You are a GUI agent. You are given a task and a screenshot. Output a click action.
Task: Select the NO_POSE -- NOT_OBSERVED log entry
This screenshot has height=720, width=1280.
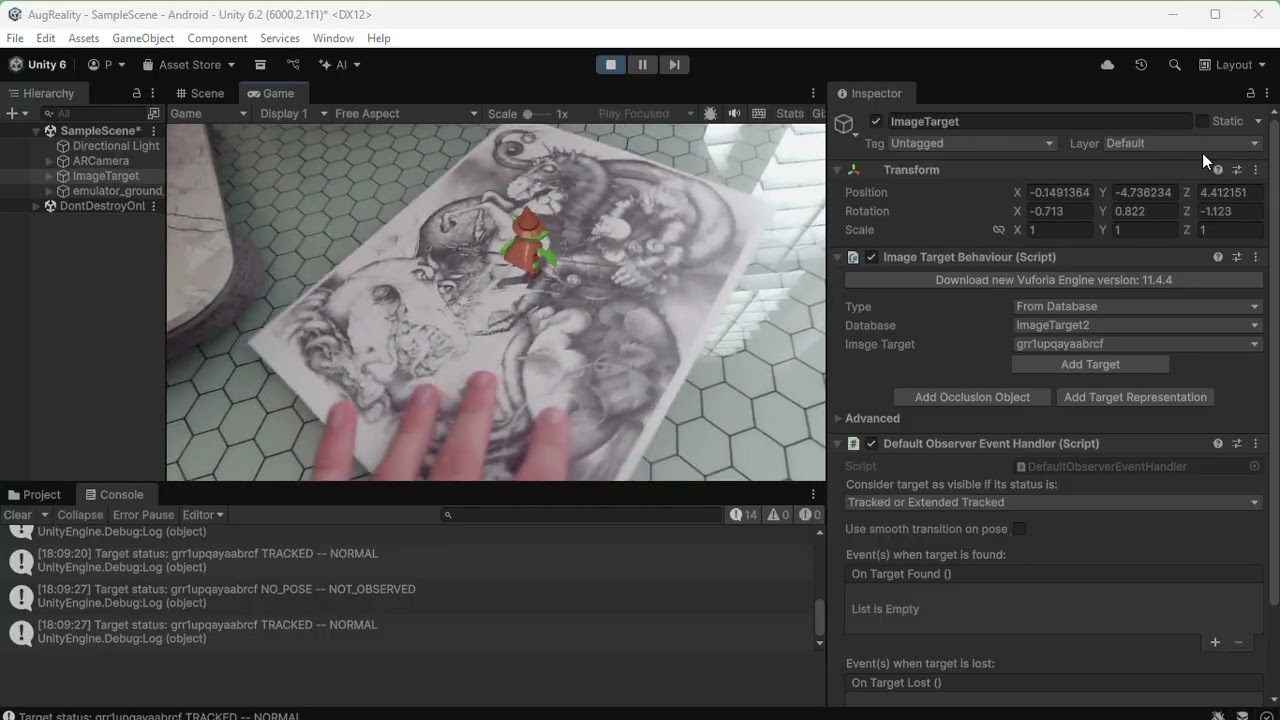point(410,596)
